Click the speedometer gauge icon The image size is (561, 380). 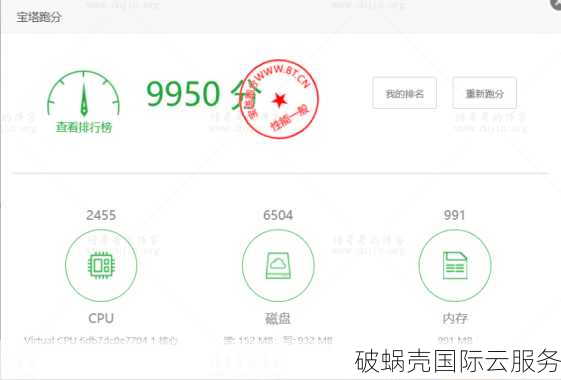tap(84, 94)
